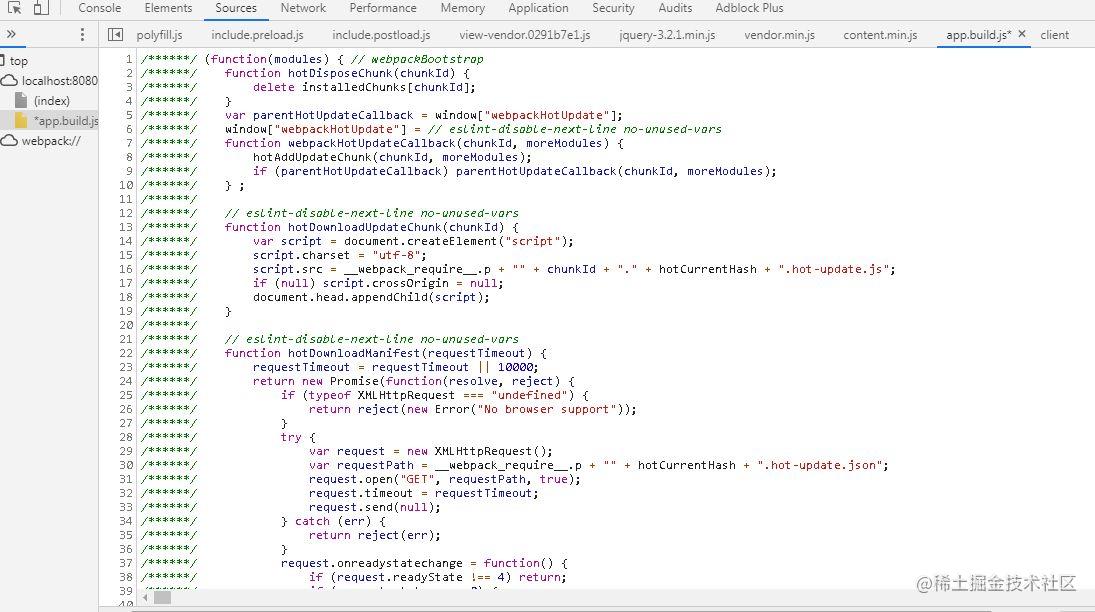
Task: Open the Network panel
Action: [303, 8]
